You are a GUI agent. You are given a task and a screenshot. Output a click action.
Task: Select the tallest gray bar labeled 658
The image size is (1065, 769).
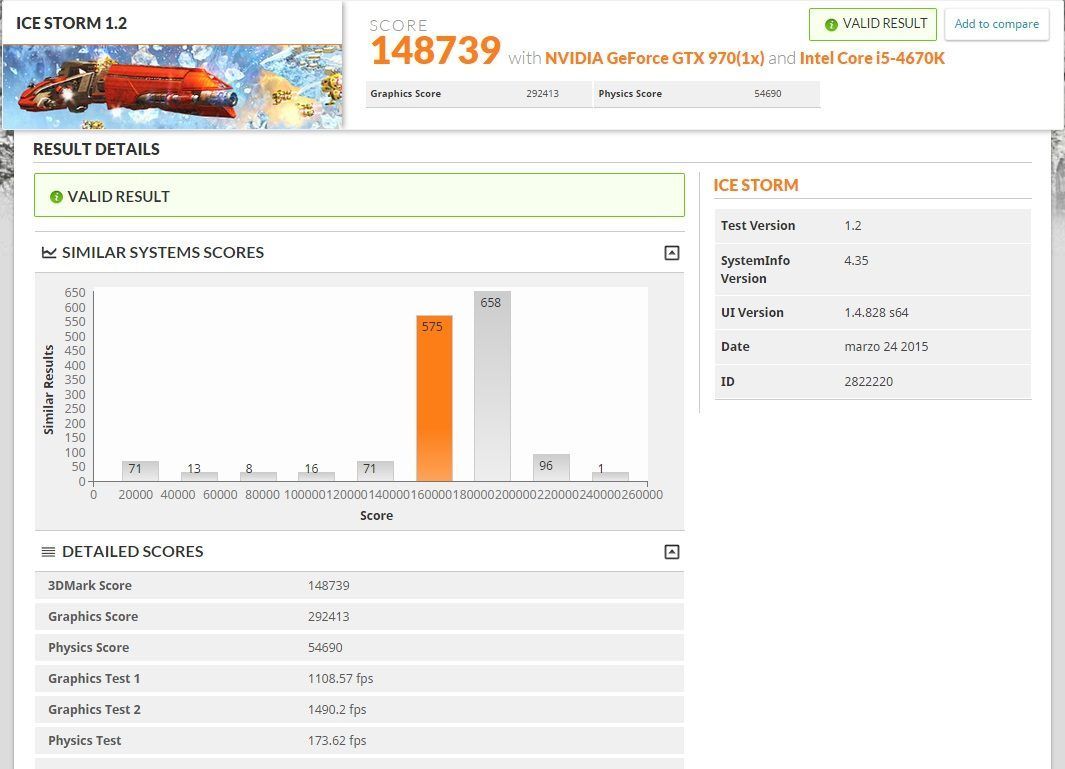pyautogui.click(x=491, y=390)
